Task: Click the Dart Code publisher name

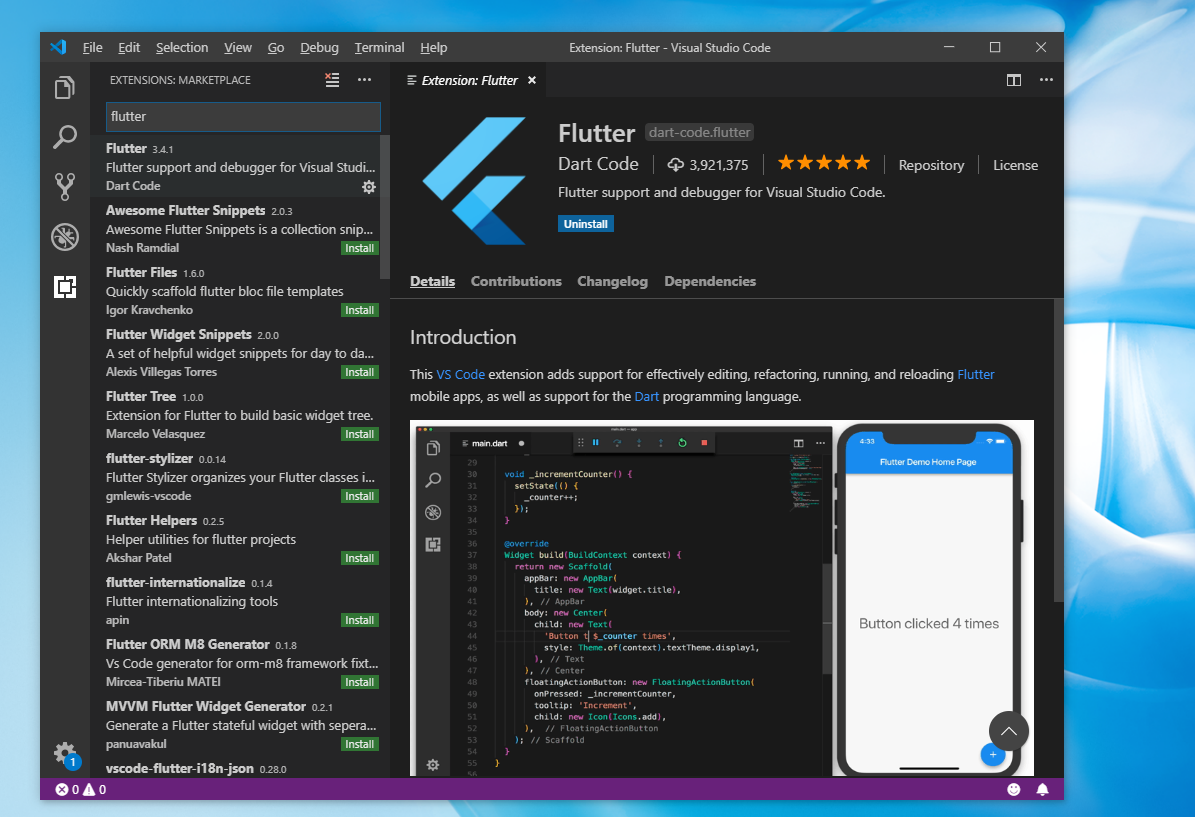Action: 598,164
